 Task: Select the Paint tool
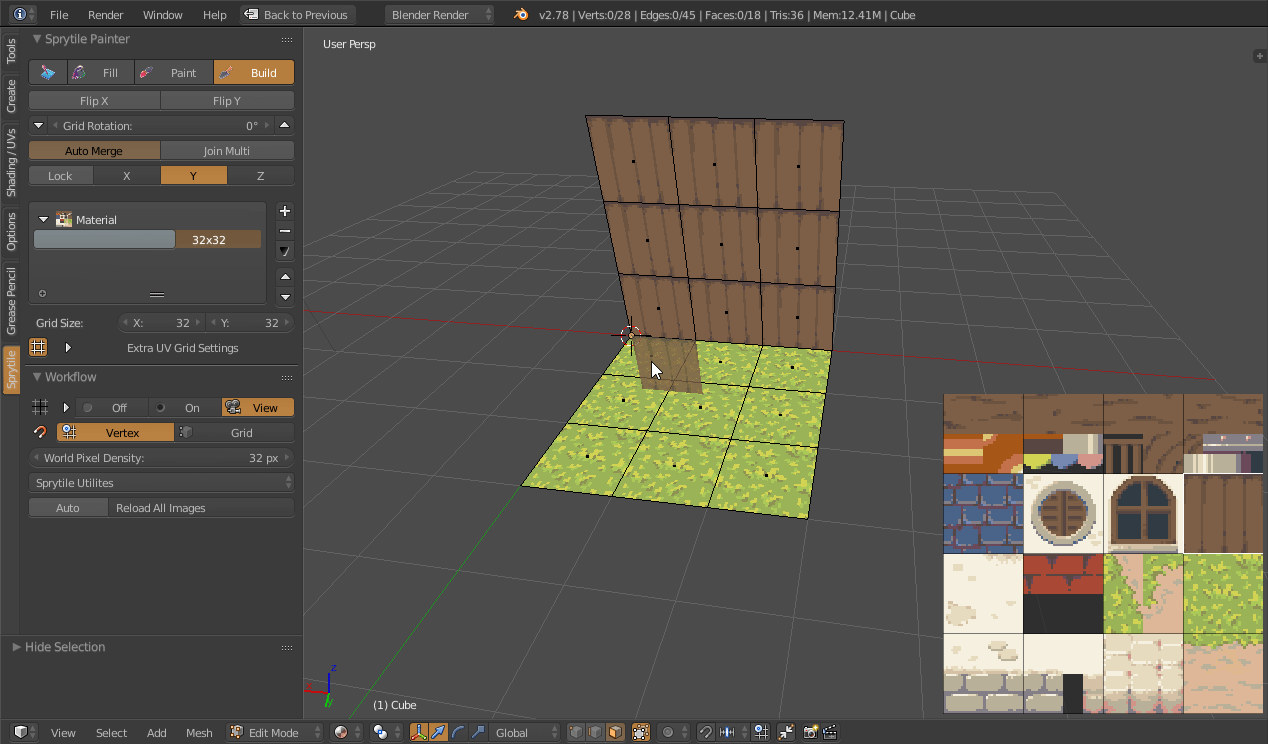pos(172,72)
